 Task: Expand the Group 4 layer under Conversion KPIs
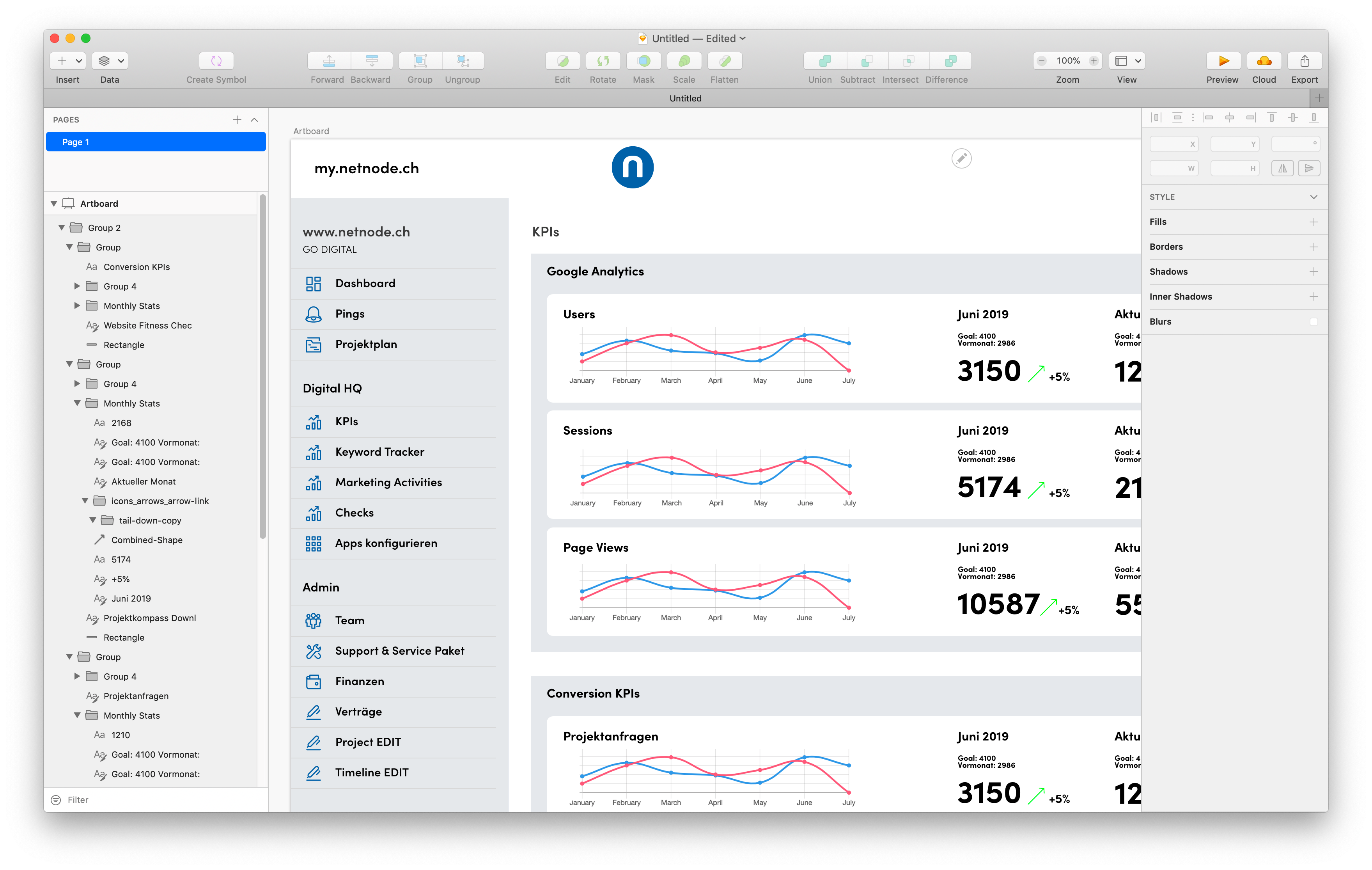(x=77, y=286)
